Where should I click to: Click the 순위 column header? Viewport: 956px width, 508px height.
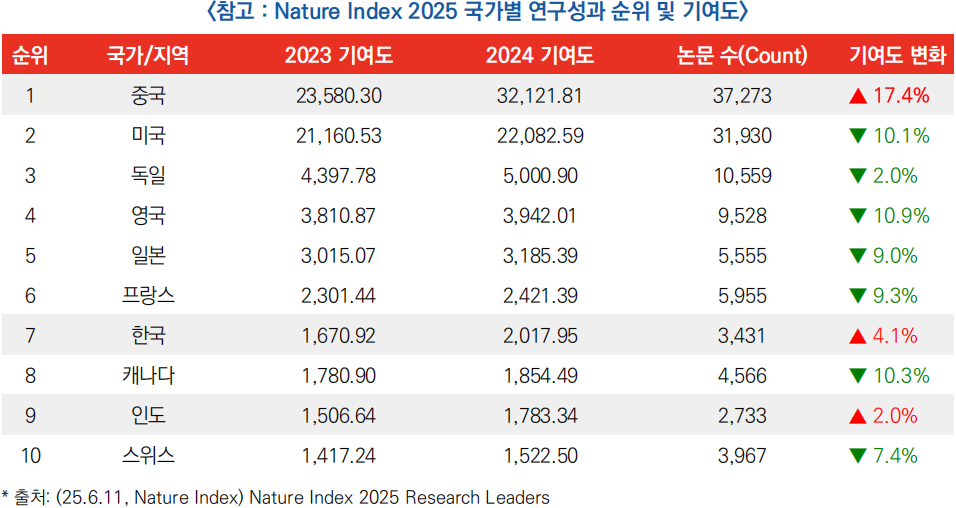(x=30, y=56)
